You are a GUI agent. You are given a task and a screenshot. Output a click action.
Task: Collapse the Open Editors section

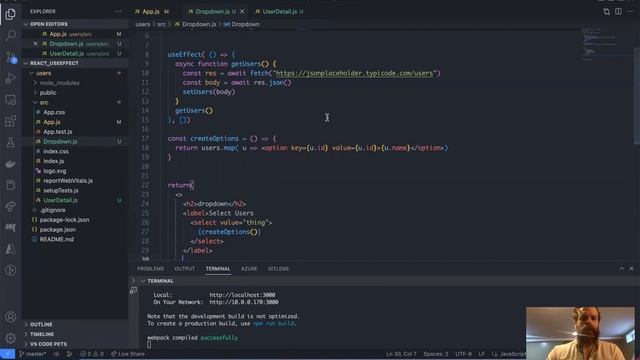[75, 24]
